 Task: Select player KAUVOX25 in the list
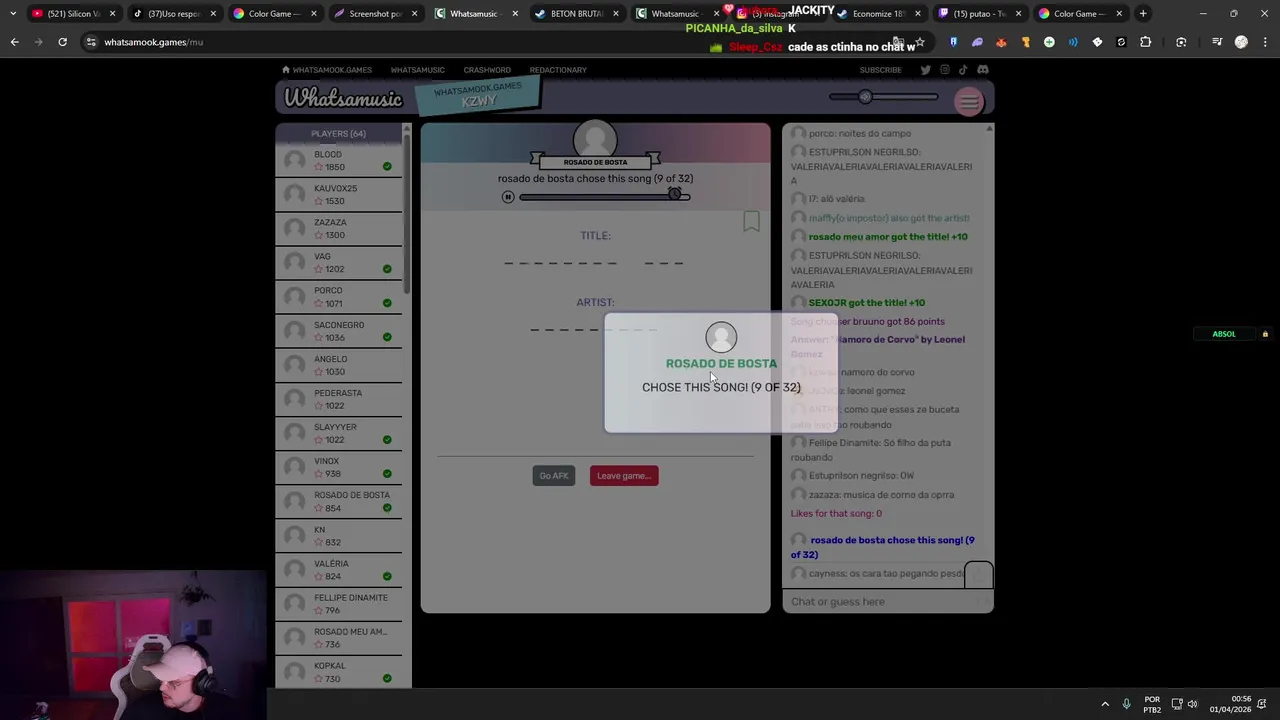339,194
